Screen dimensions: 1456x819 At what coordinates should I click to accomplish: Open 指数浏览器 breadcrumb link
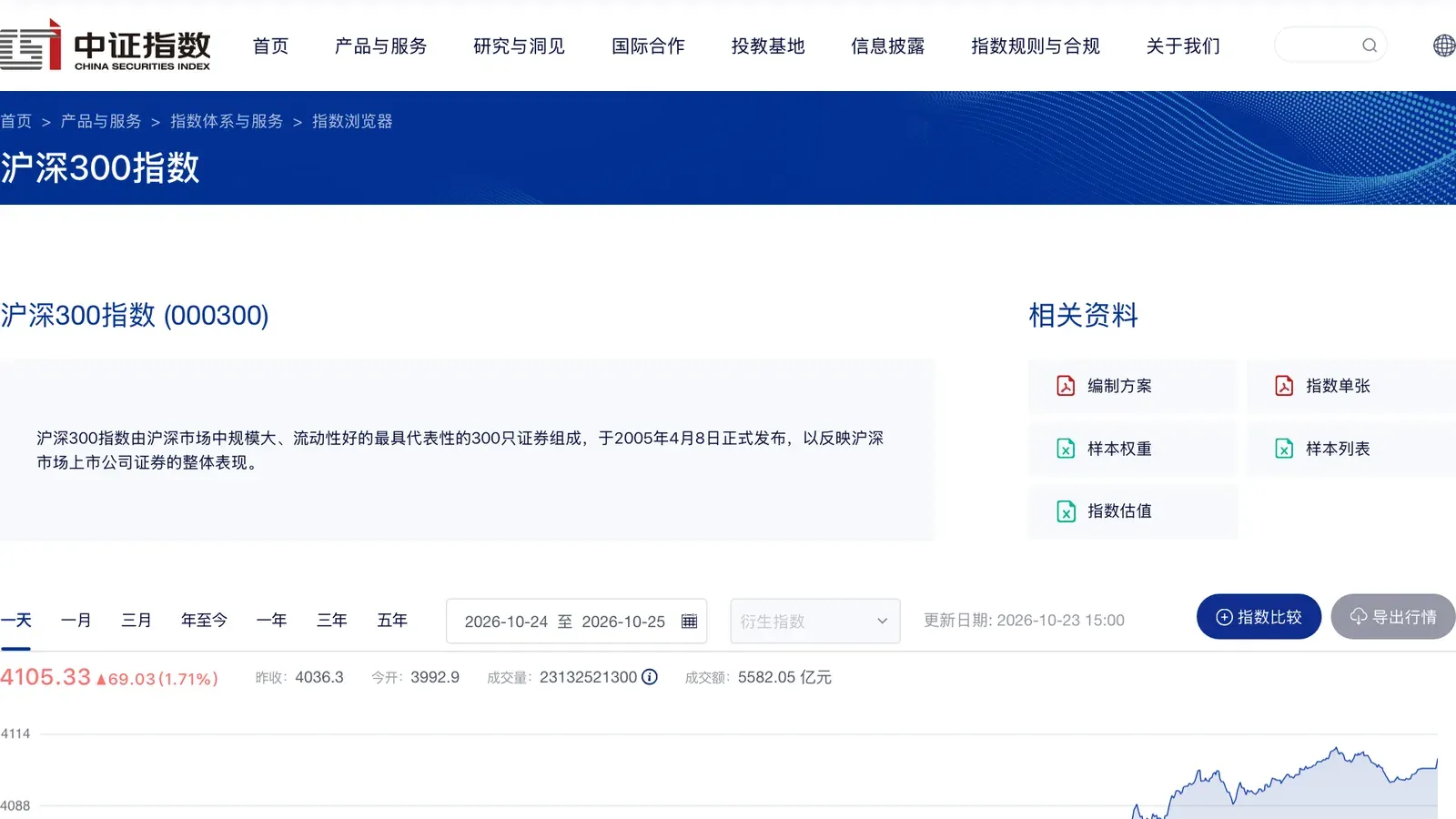[352, 121]
